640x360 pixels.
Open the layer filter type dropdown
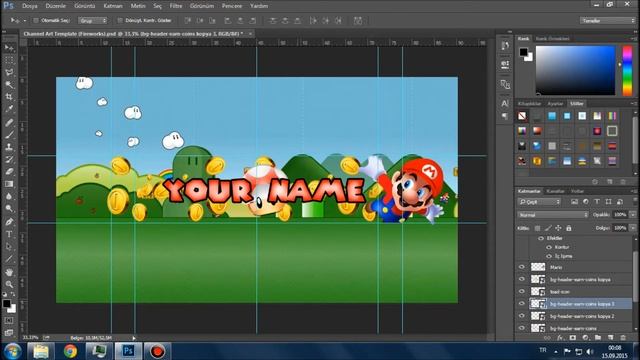[x=540, y=202]
